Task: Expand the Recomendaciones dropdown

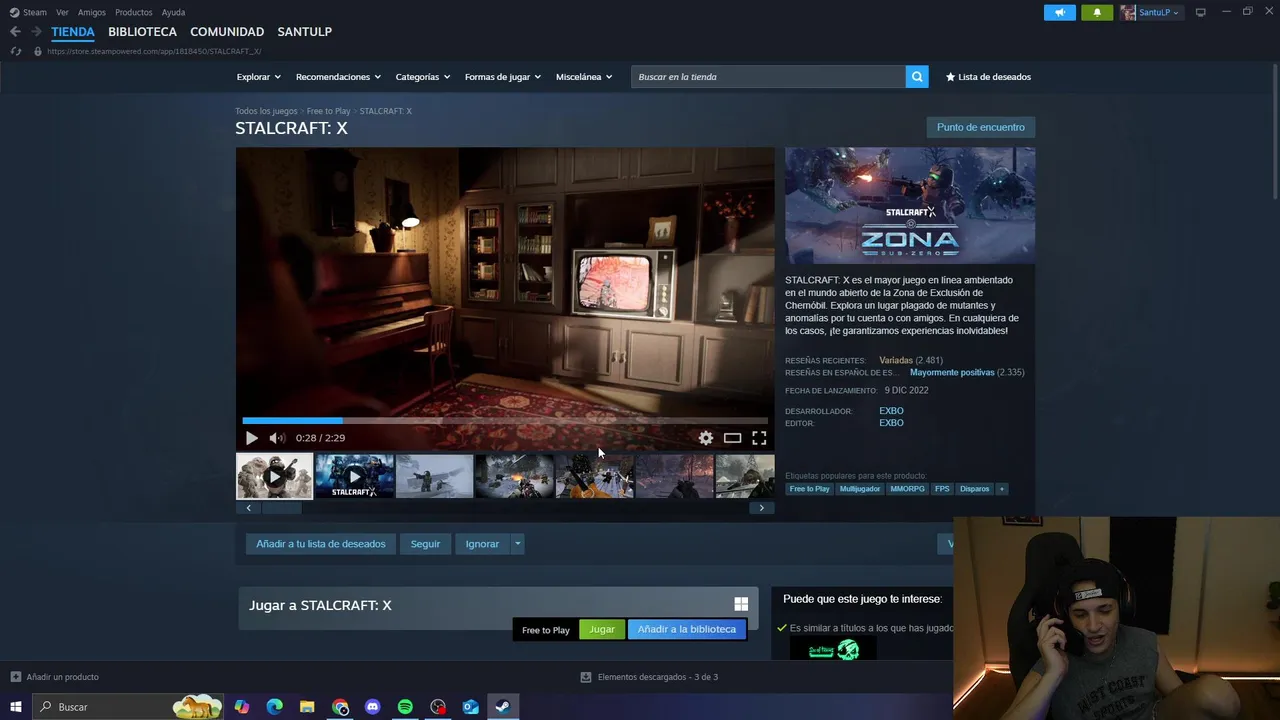Action: [338, 77]
